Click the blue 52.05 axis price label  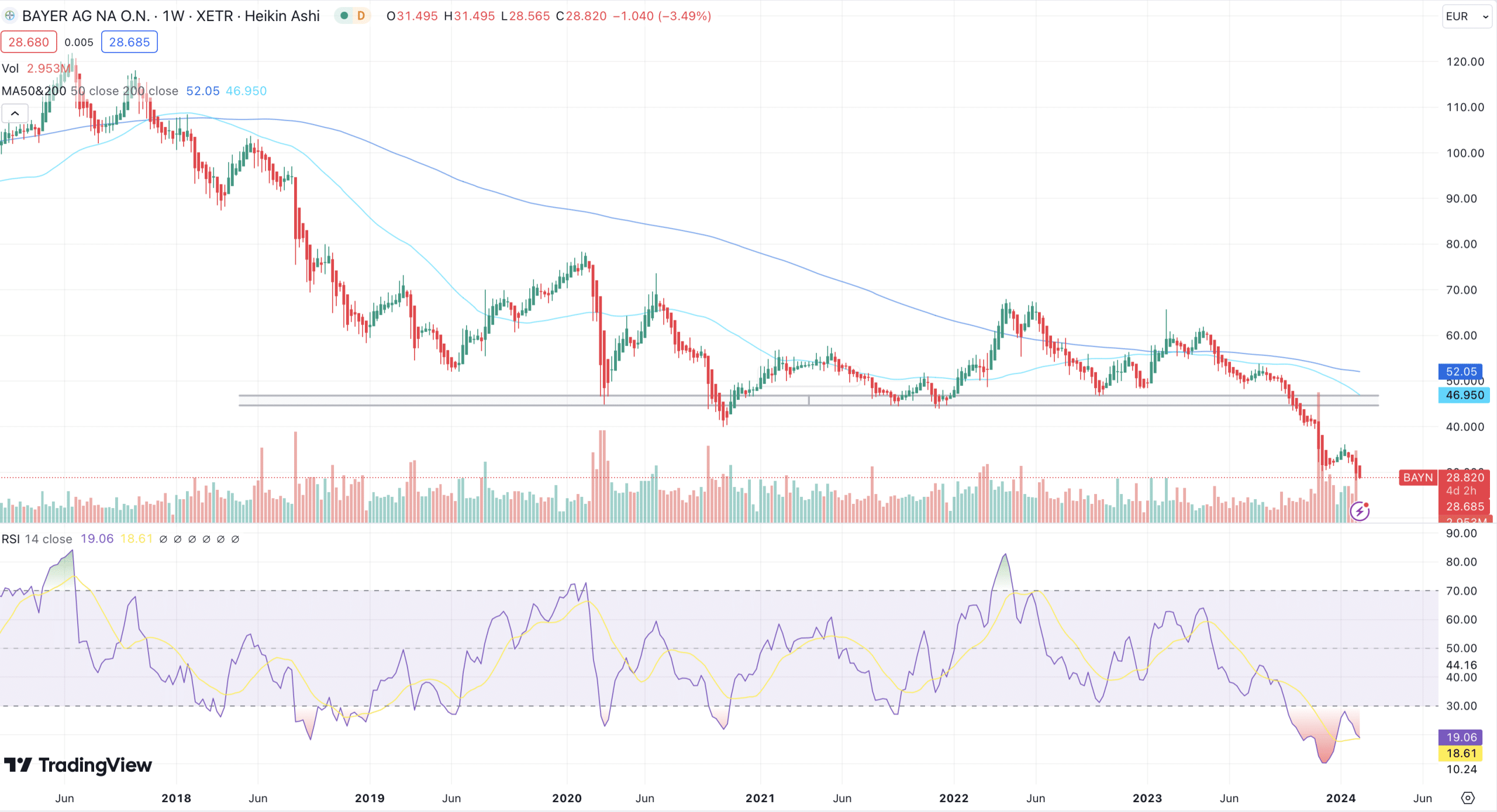[x=1461, y=372]
